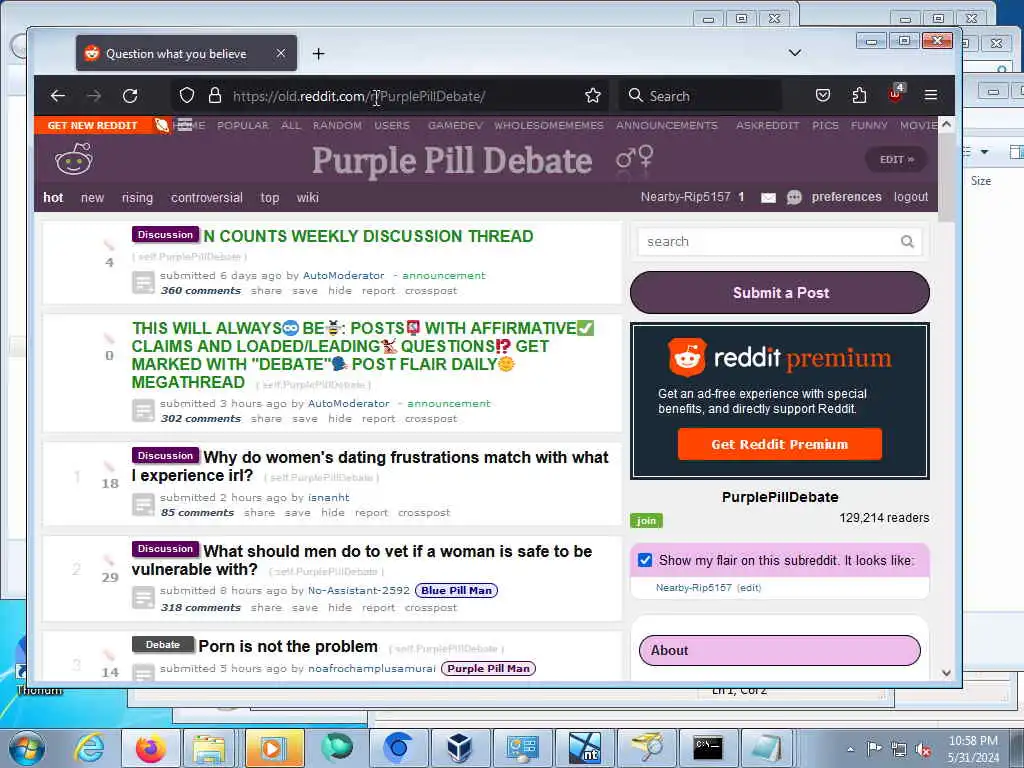Open the Windows Start button

[x=27, y=748]
